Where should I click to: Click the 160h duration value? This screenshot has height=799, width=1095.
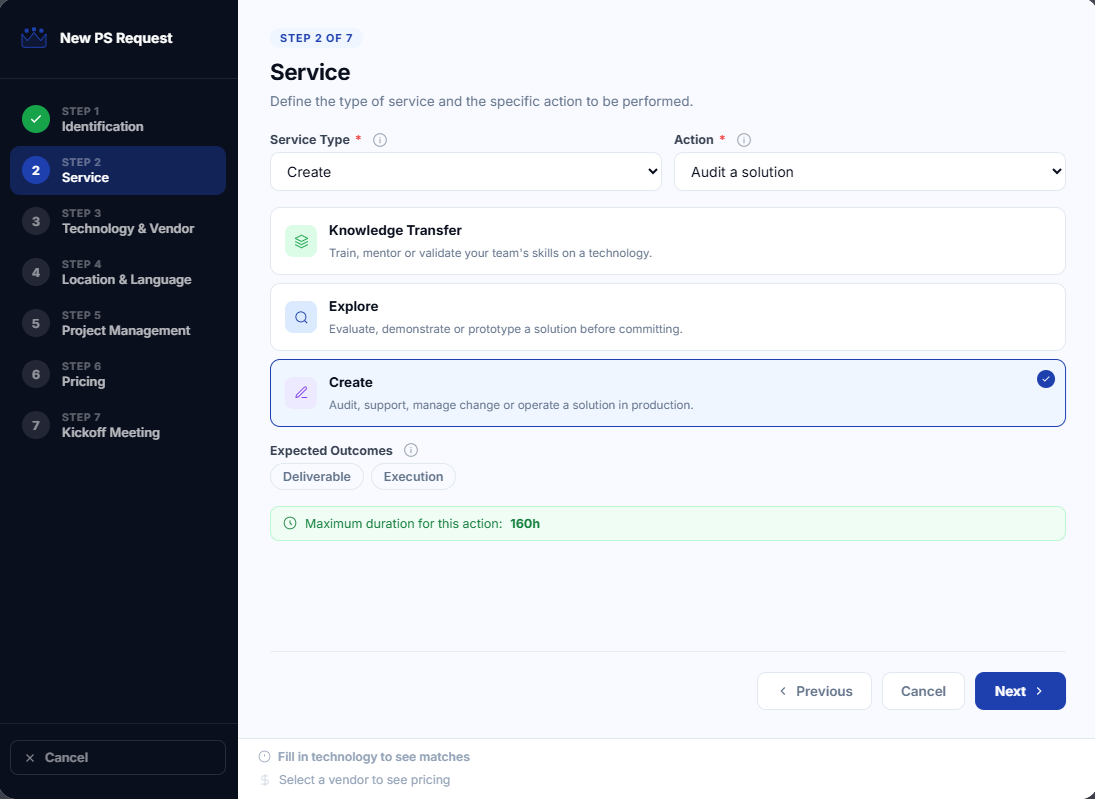[525, 523]
